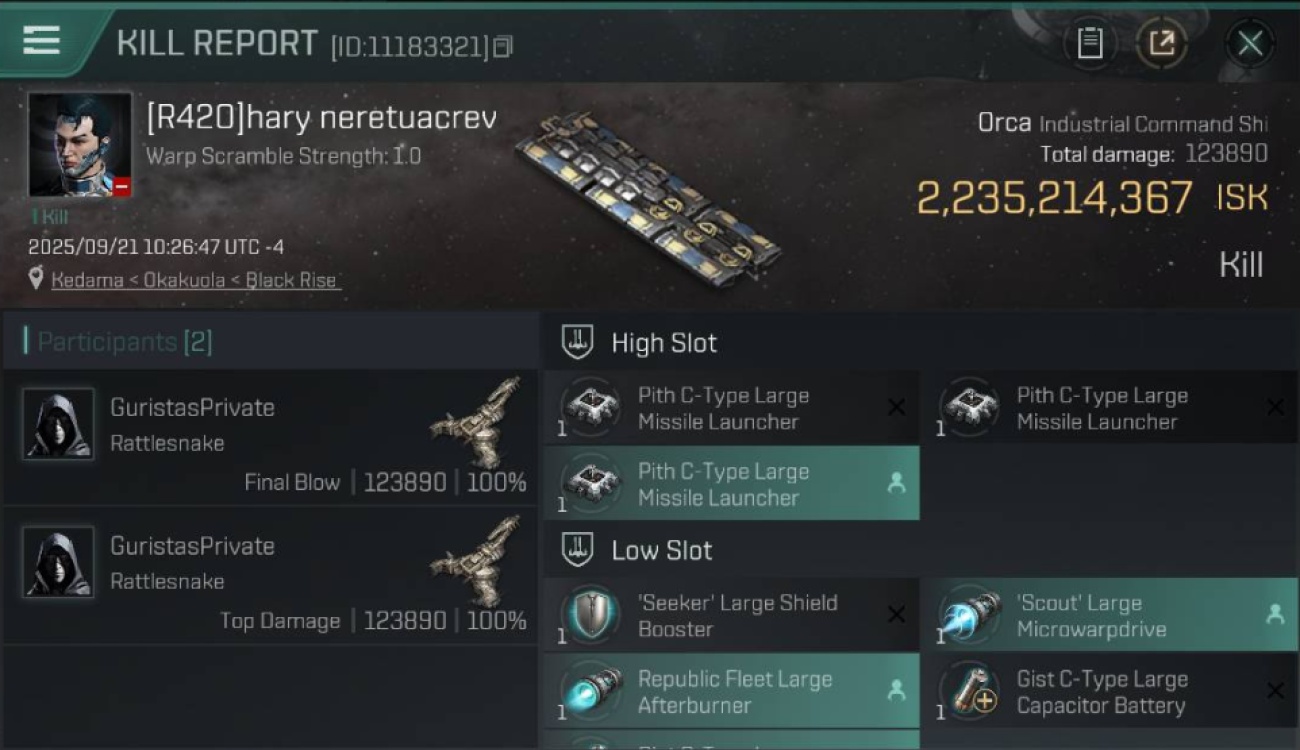Click the High Slot section header
1300x750 pixels.
pyautogui.click(x=664, y=343)
